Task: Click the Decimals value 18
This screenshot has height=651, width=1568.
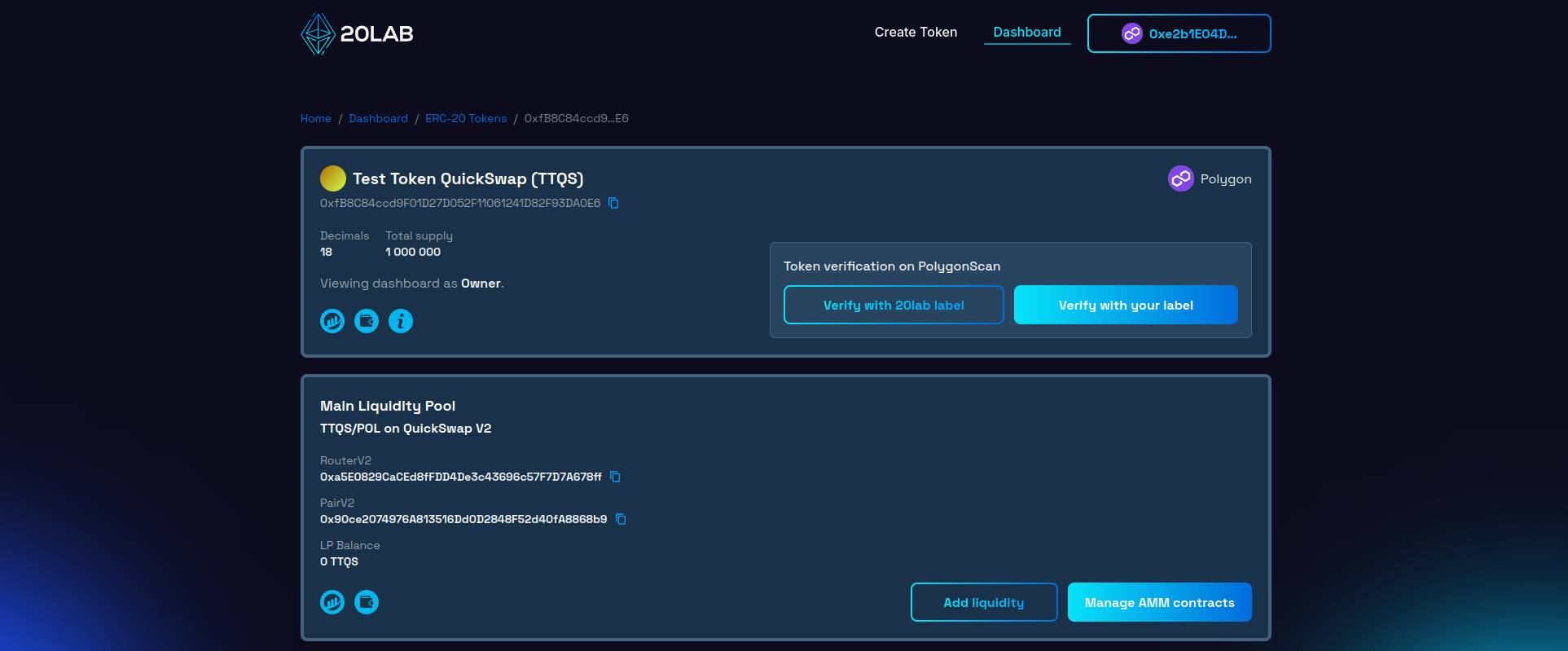Action: coord(326,252)
